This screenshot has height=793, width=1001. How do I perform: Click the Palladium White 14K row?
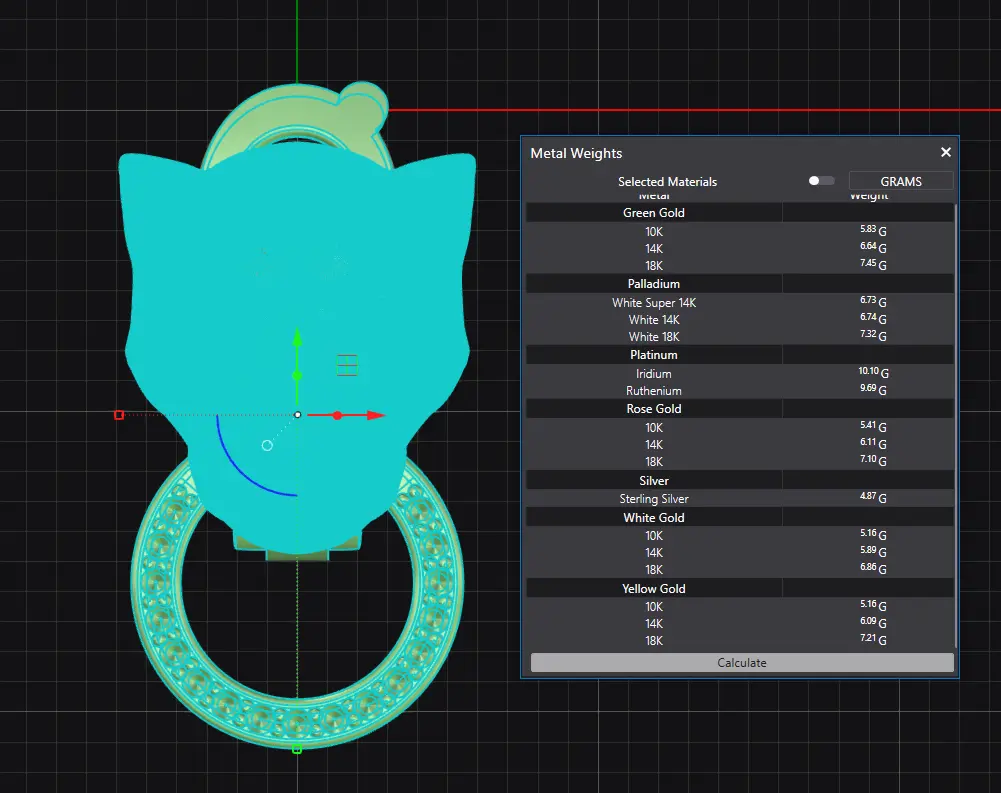739,320
